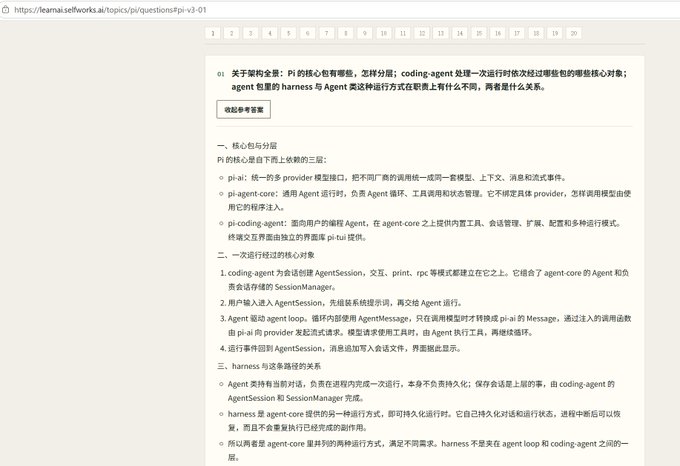The image size is (680, 466).
Task: Click the lock icon in the address bar
Action: pos(5,10)
